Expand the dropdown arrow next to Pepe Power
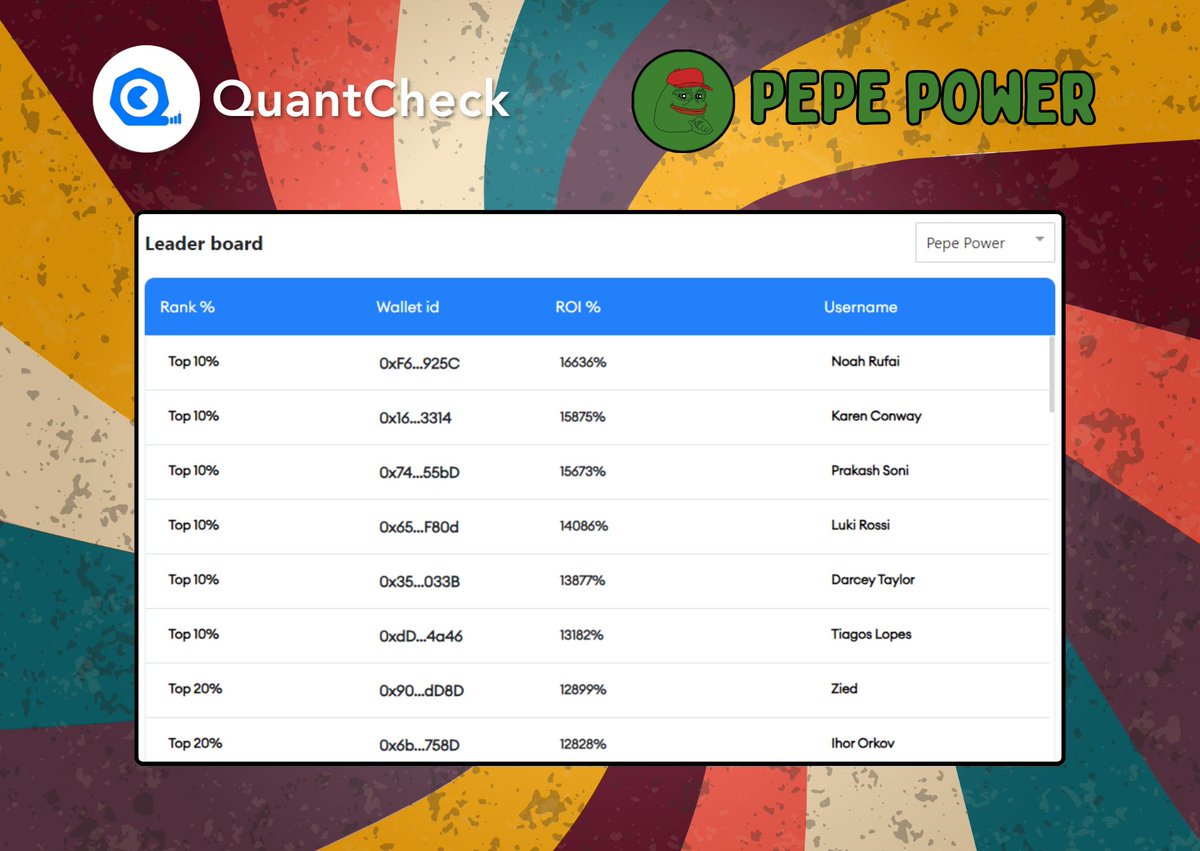Screen dimensions: 1200x851 tap(1040, 242)
